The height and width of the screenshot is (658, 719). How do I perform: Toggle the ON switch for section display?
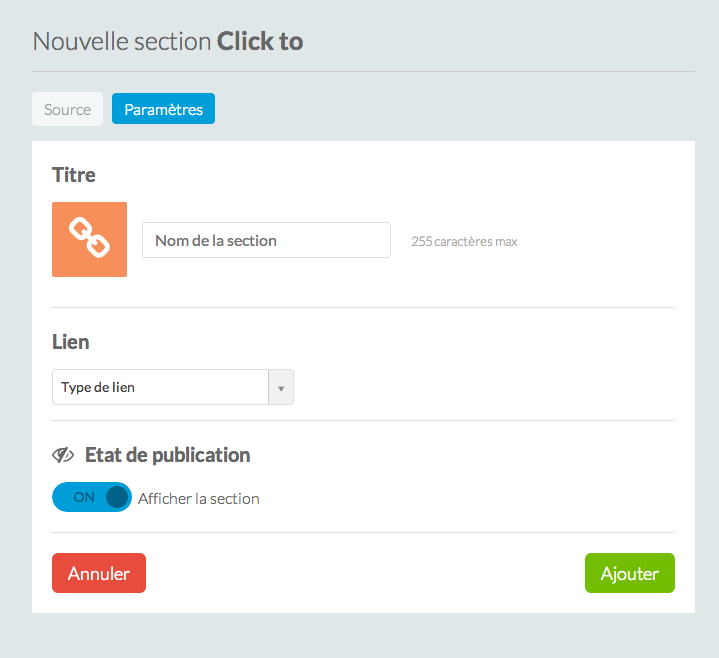tap(91, 497)
